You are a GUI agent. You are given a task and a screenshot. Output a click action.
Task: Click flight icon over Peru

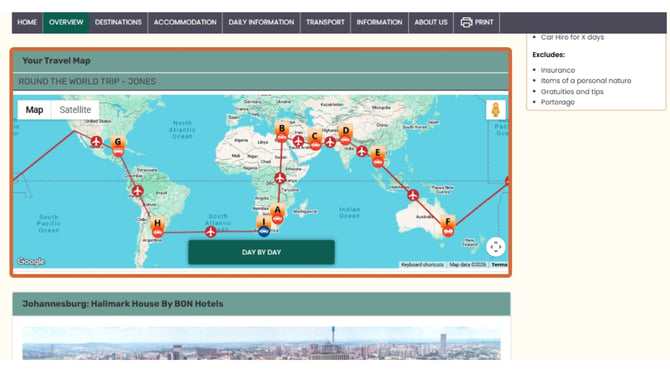pyautogui.click(x=137, y=191)
